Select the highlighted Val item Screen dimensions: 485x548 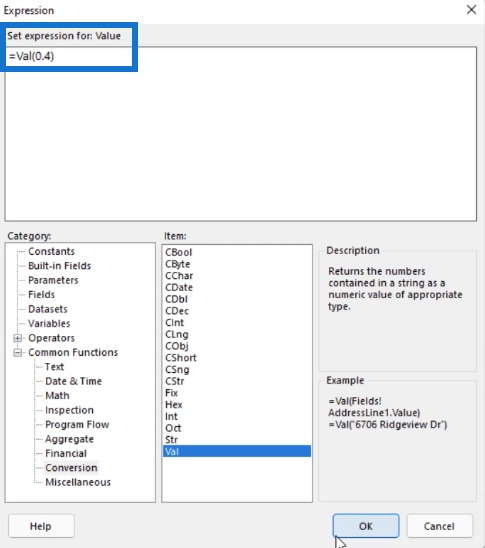pos(237,451)
